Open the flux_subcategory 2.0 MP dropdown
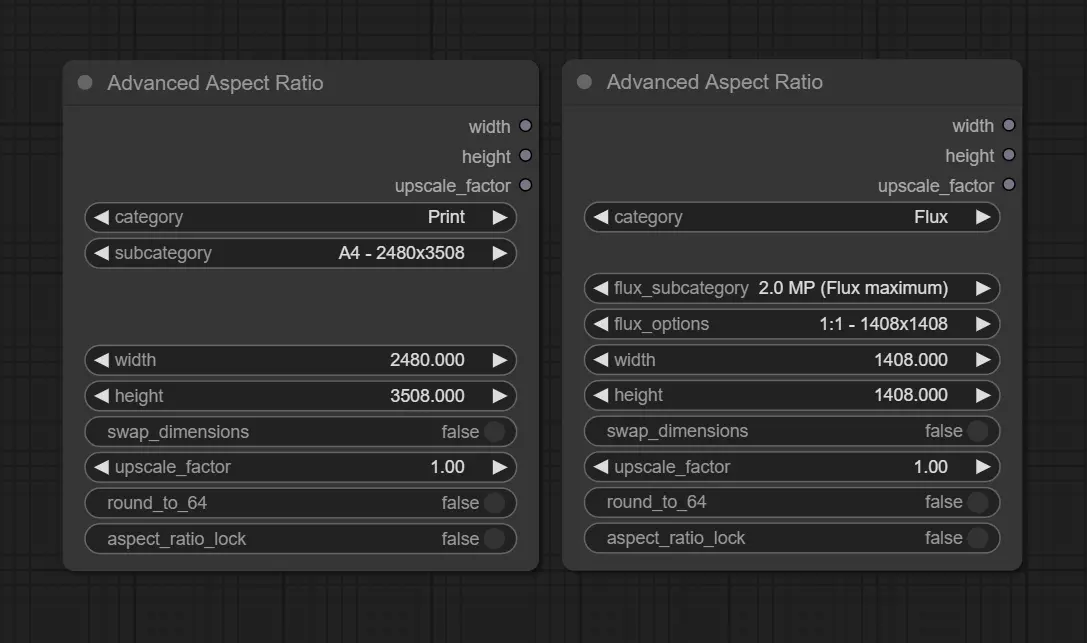This screenshot has height=643, width=1087. click(791, 288)
